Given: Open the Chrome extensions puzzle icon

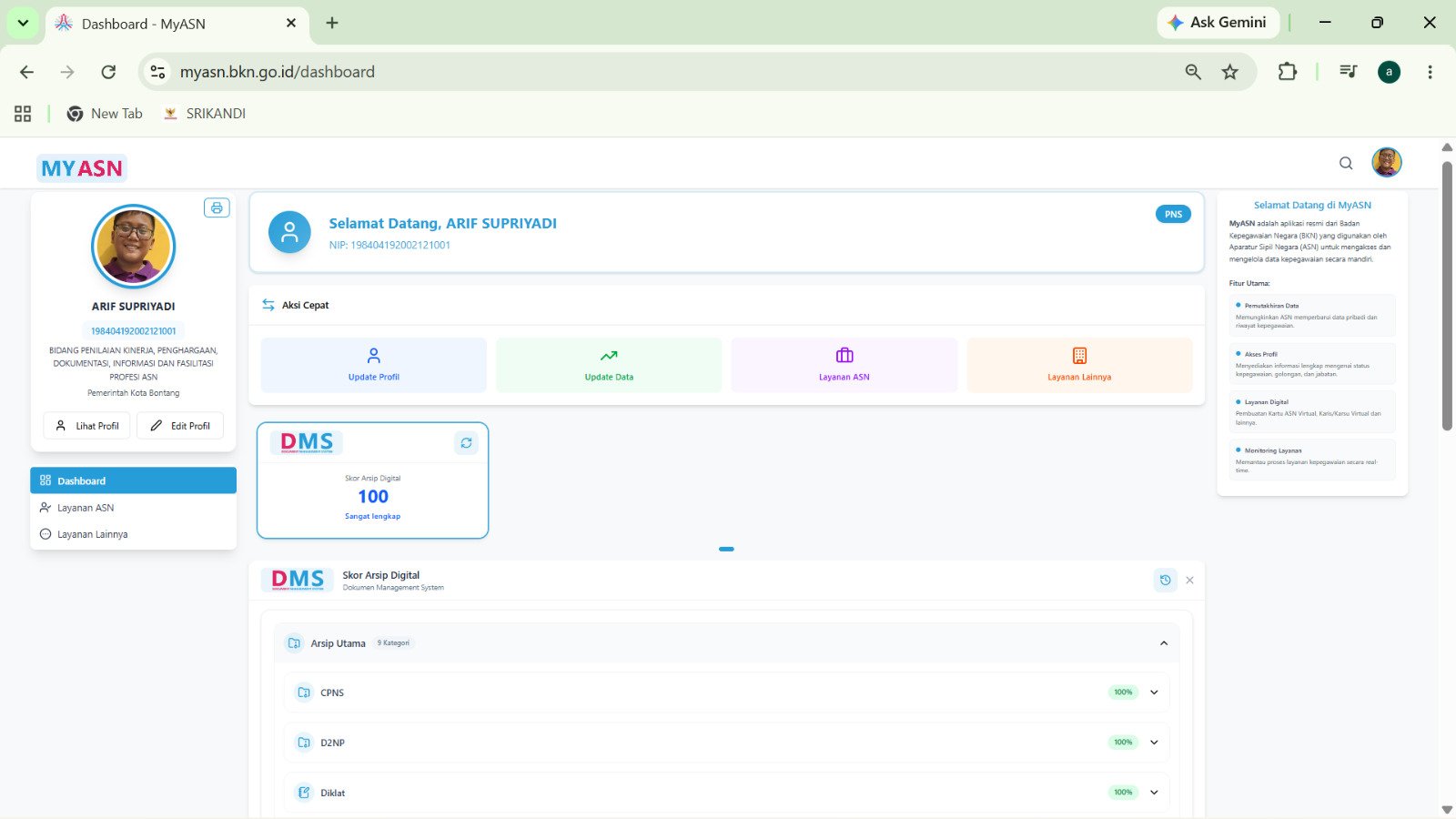Looking at the screenshot, I should click(1287, 72).
